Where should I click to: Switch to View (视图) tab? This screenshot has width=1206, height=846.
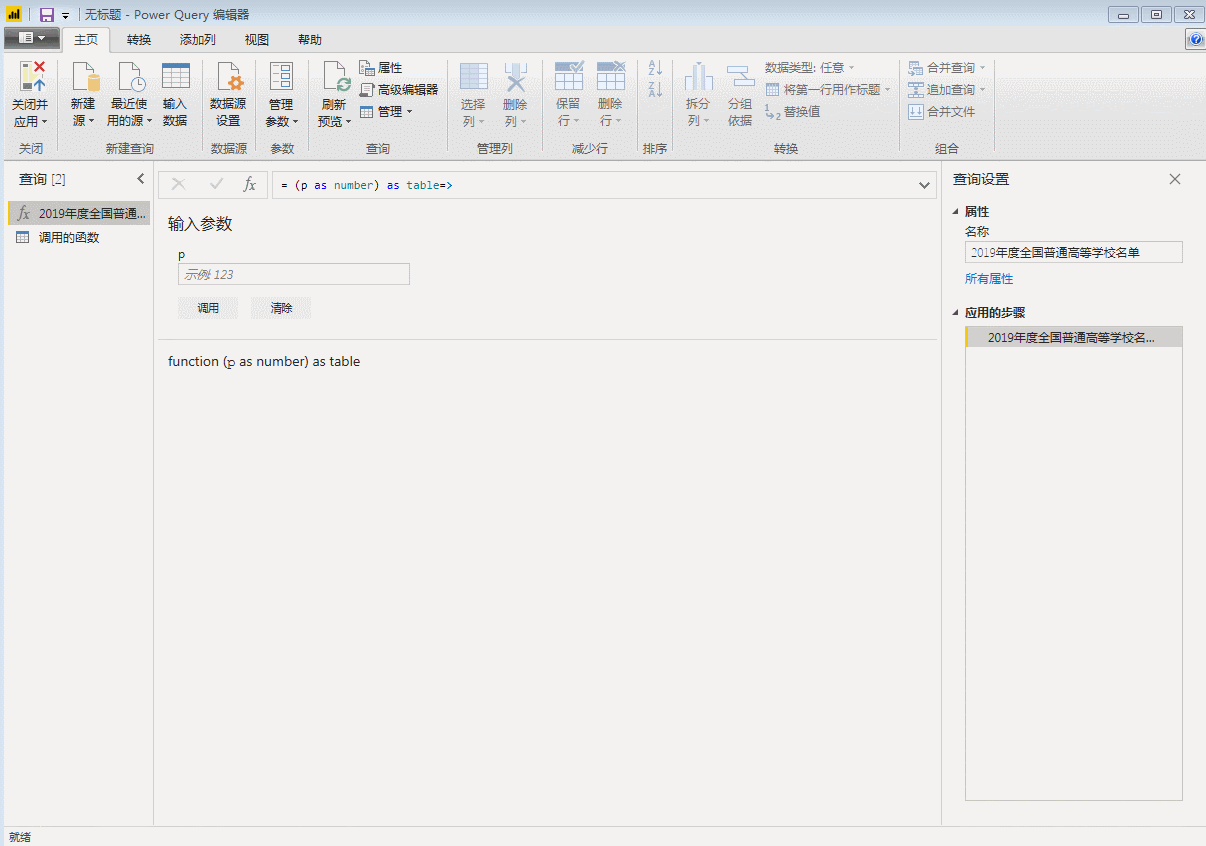click(257, 40)
